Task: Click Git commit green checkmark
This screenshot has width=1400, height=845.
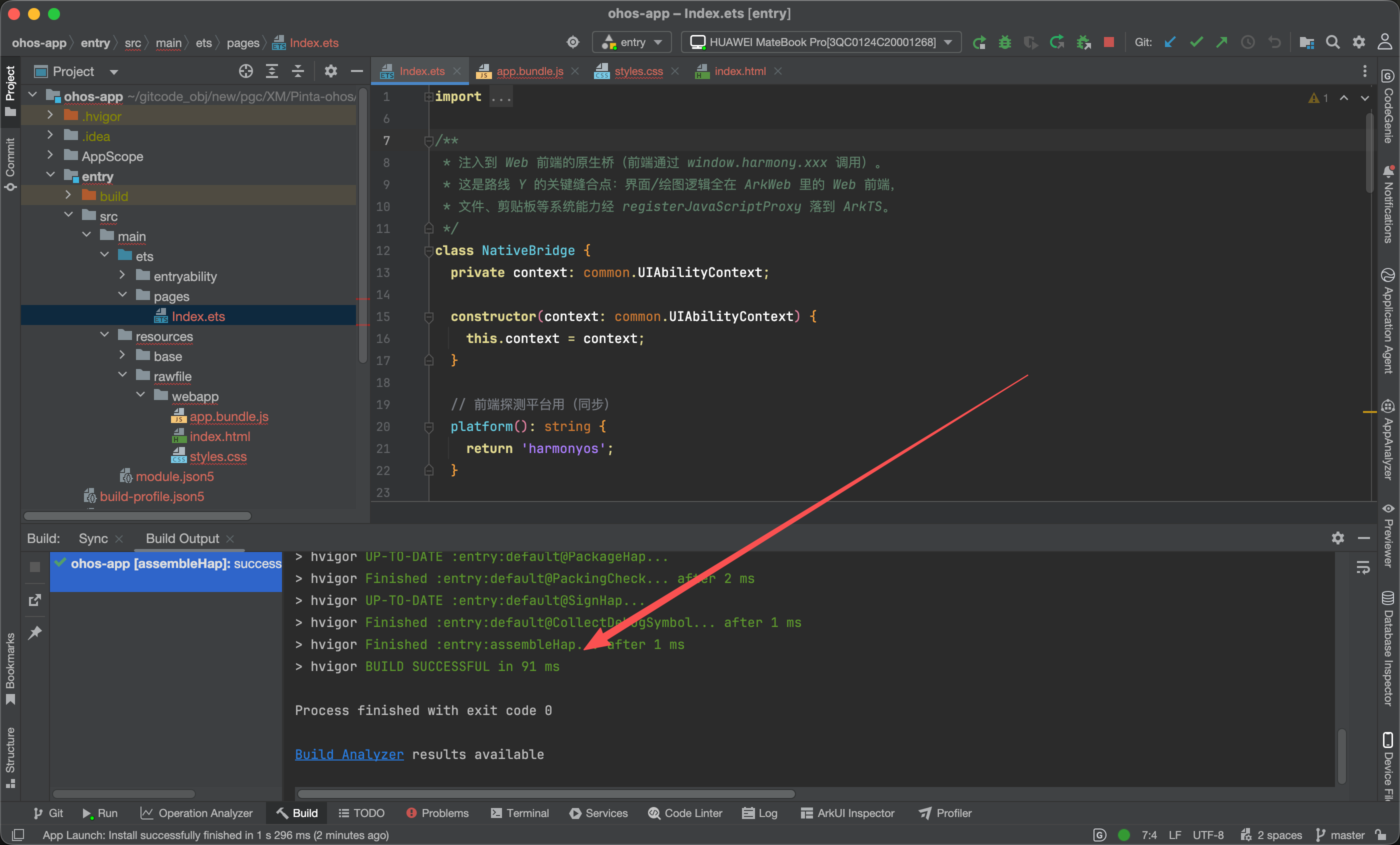Action: click(x=1196, y=42)
